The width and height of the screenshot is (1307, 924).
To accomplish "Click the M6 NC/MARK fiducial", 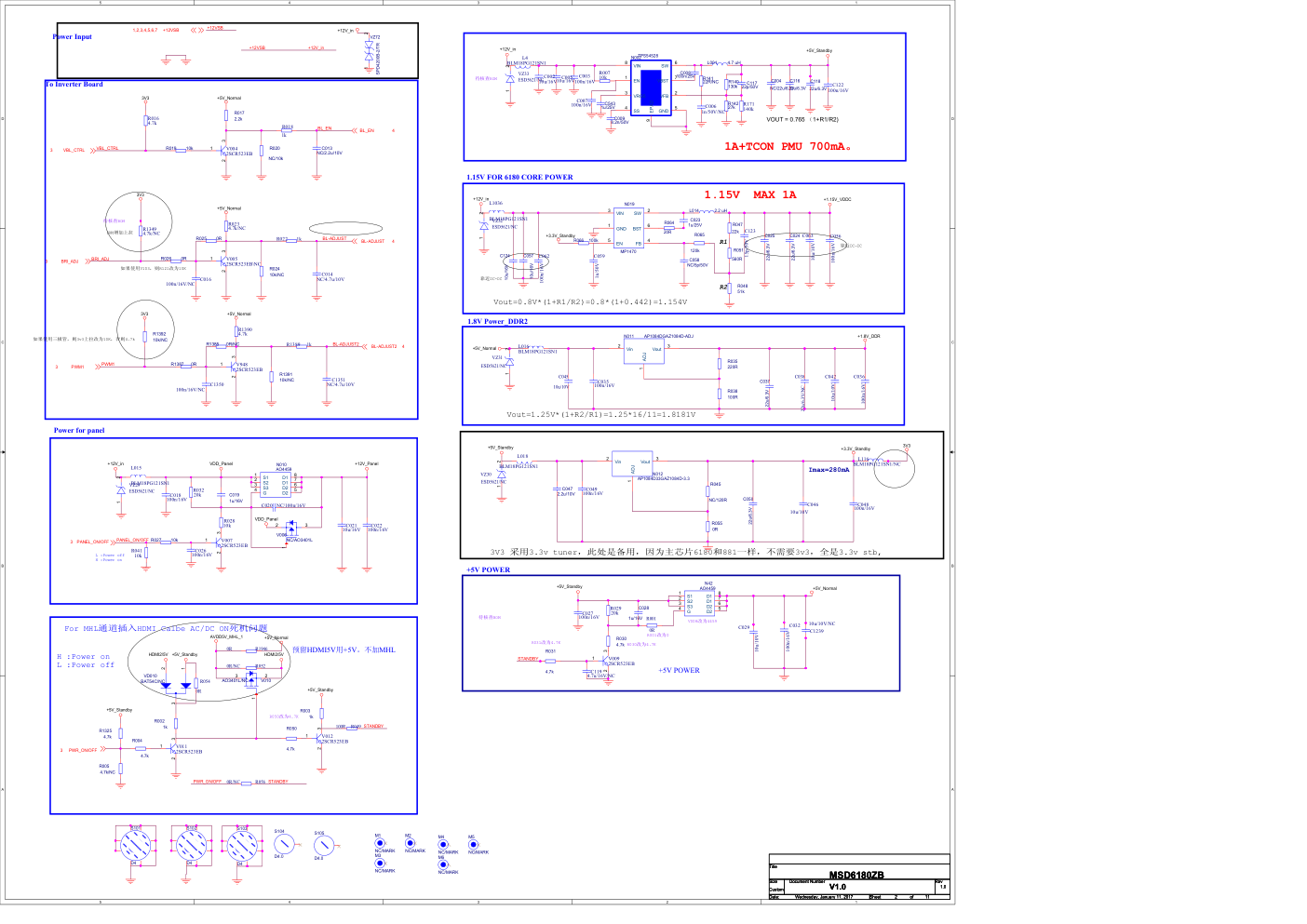I will click(x=442, y=864).
